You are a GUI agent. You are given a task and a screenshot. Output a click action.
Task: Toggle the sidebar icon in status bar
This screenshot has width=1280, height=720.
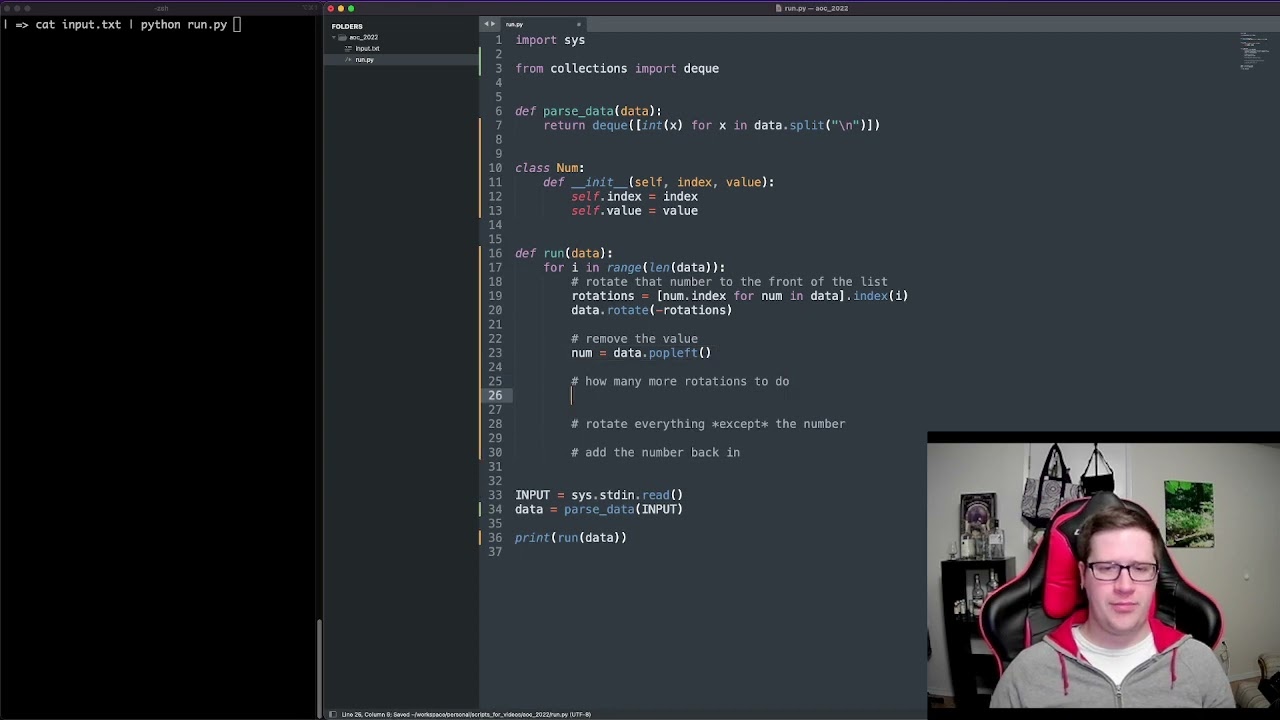point(333,714)
